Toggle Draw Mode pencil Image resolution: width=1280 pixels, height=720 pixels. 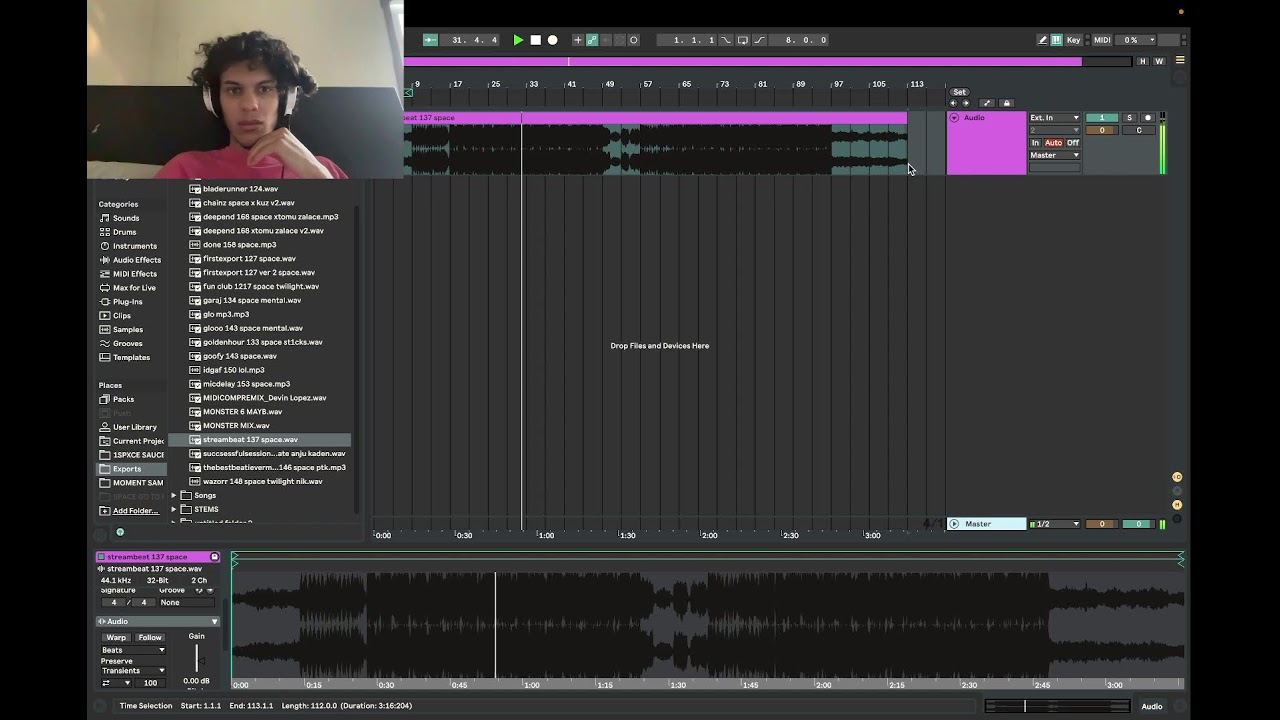click(x=1042, y=40)
